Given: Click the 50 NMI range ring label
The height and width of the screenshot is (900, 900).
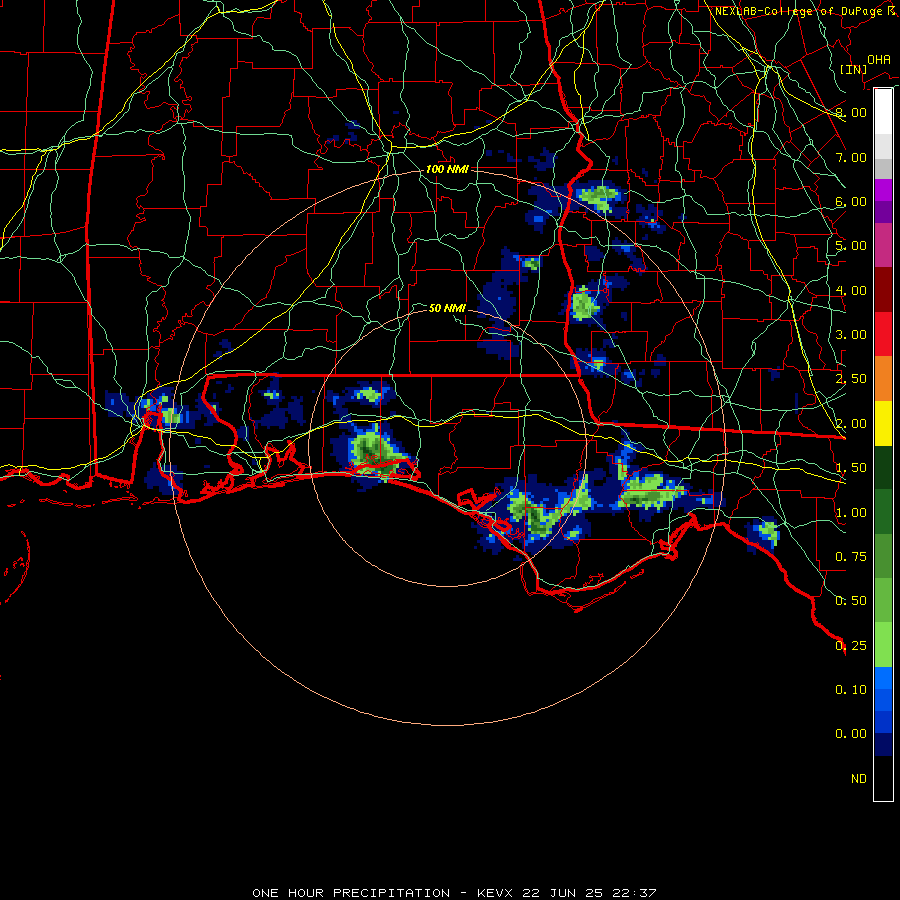Looking at the screenshot, I should pyautogui.click(x=447, y=308).
